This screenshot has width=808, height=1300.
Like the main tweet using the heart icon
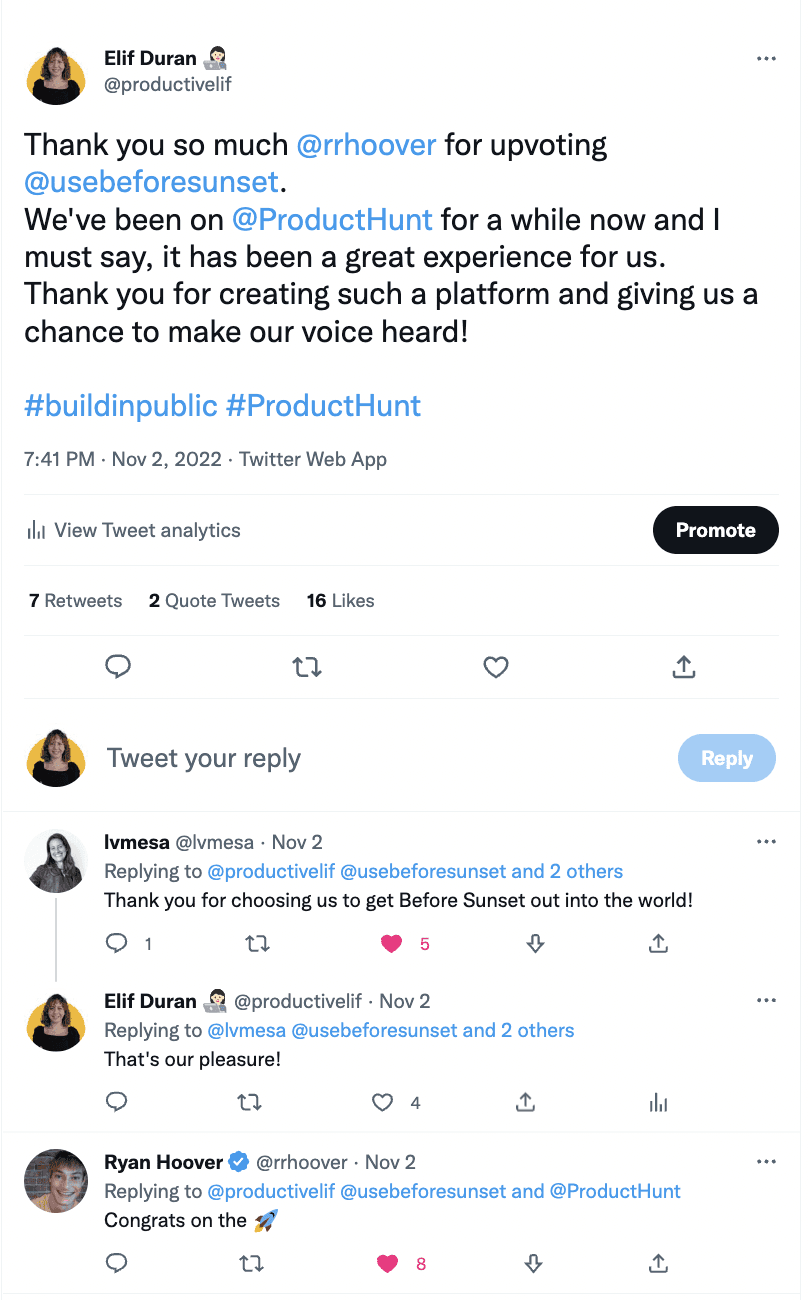point(495,667)
